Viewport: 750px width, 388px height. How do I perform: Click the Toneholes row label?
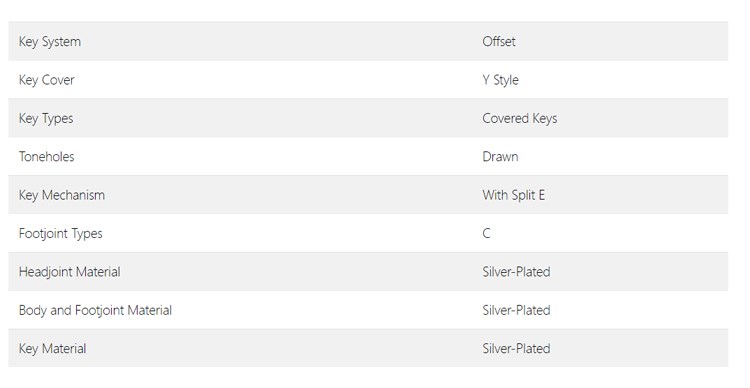point(46,156)
